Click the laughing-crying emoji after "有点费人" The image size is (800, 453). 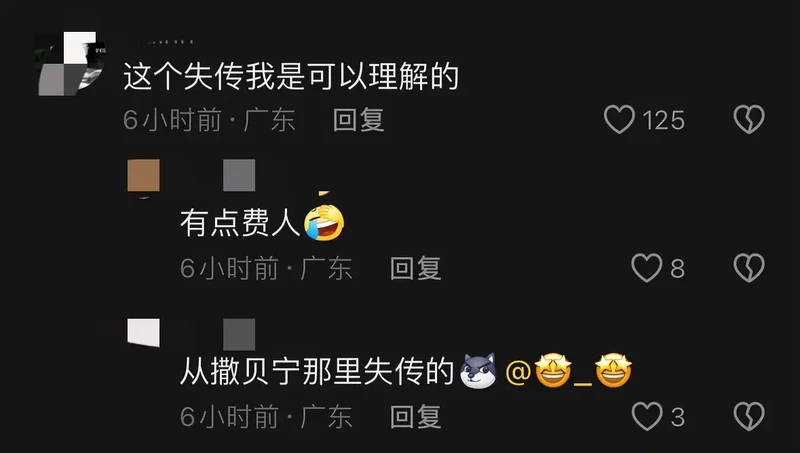tap(323, 223)
